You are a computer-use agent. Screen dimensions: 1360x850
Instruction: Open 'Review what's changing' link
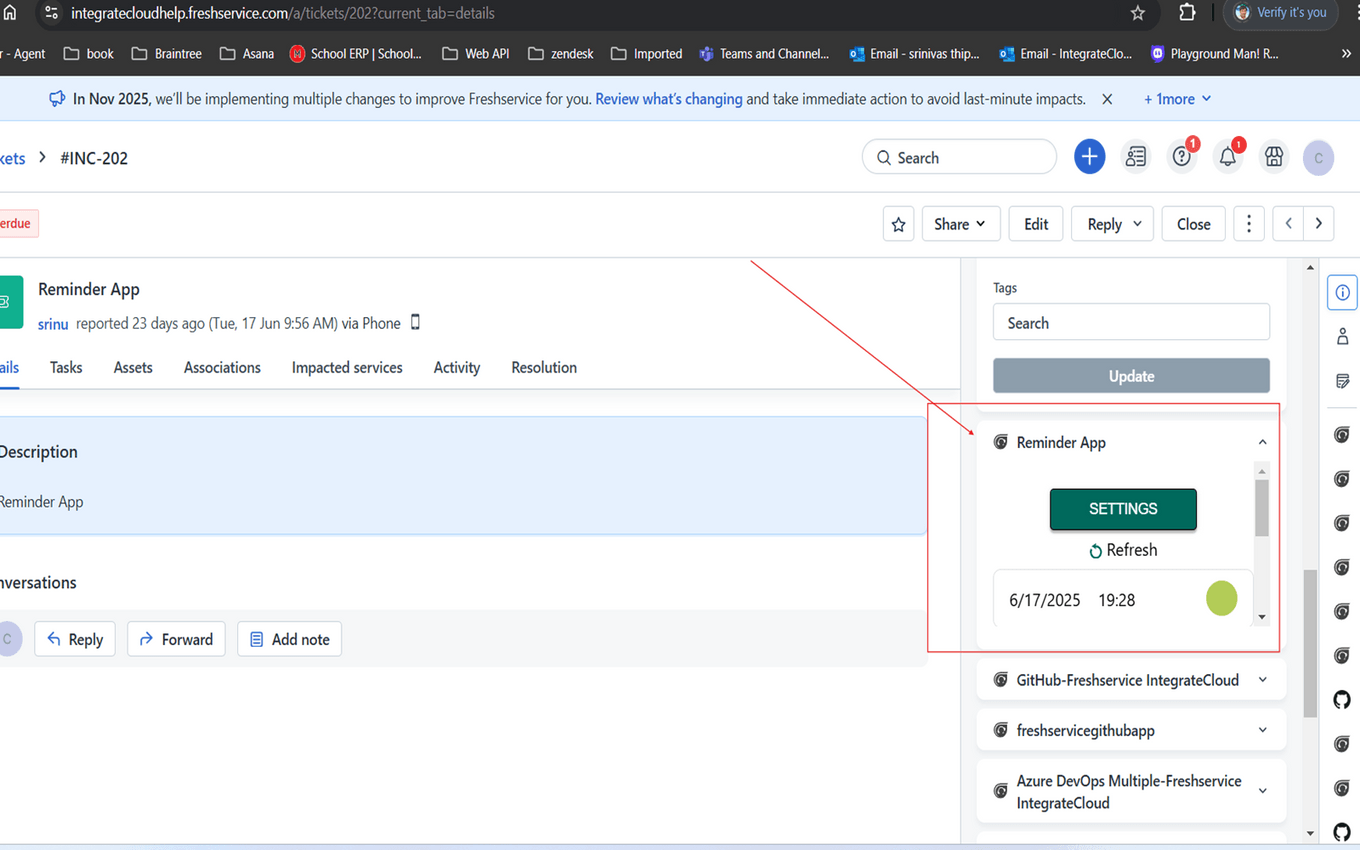(x=669, y=99)
